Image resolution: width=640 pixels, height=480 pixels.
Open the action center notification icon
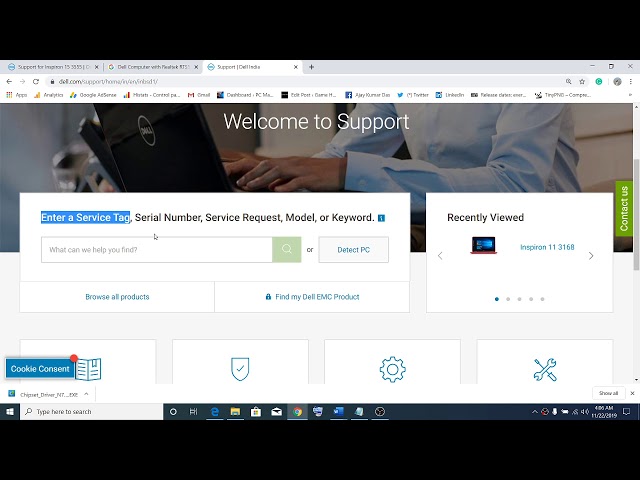(627, 411)
